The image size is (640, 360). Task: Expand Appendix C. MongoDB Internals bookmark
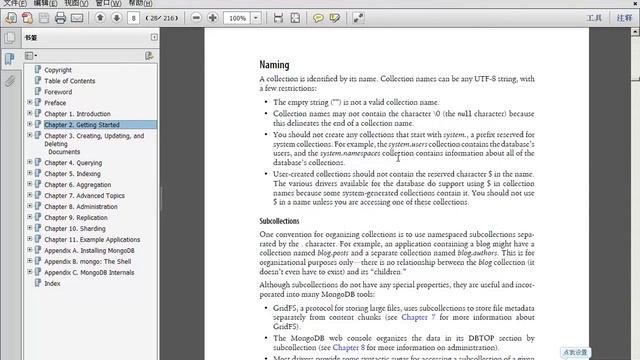point(30,272)
